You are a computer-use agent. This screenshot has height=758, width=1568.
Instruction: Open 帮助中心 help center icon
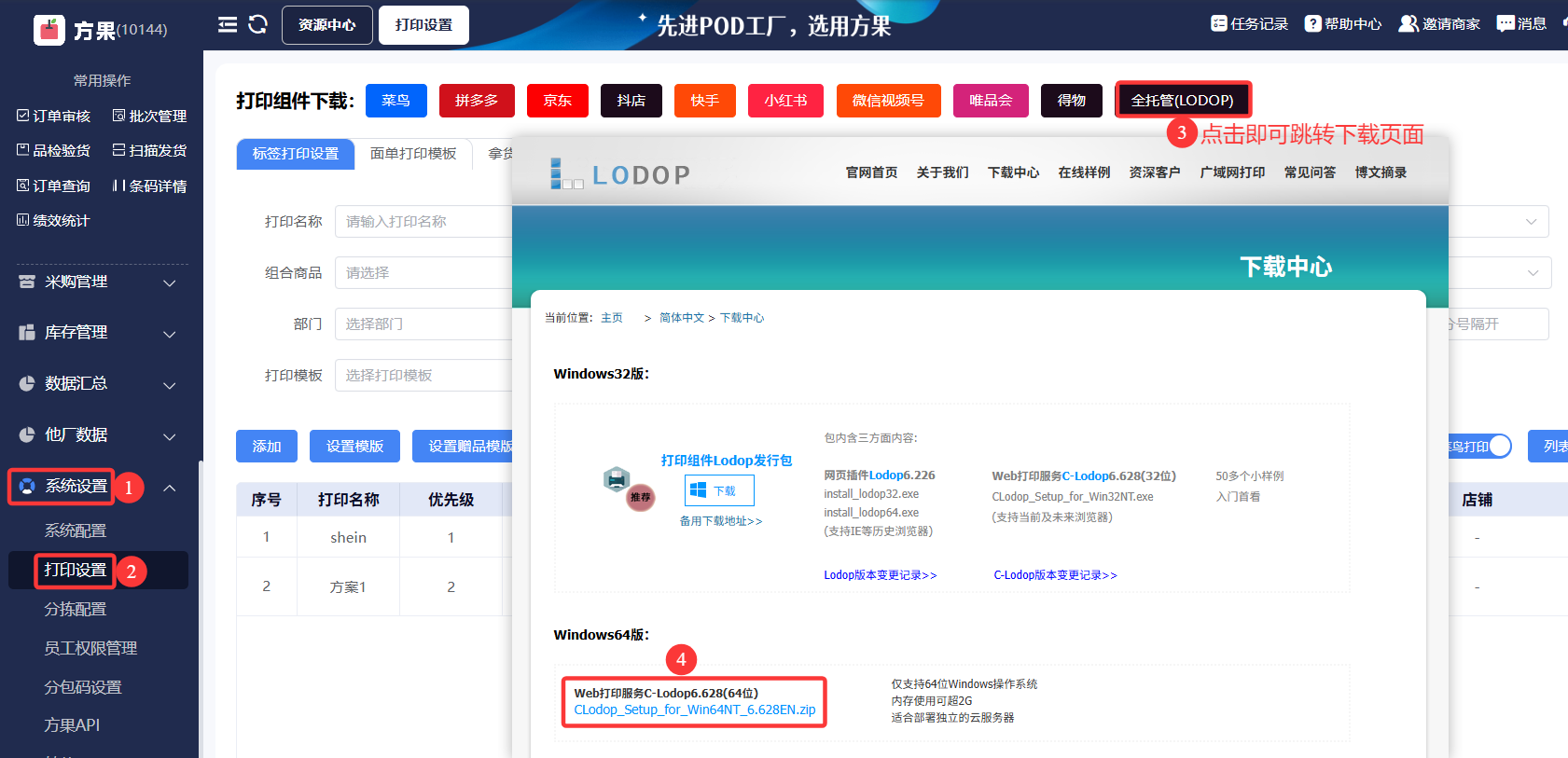[x=1312, y=24]
